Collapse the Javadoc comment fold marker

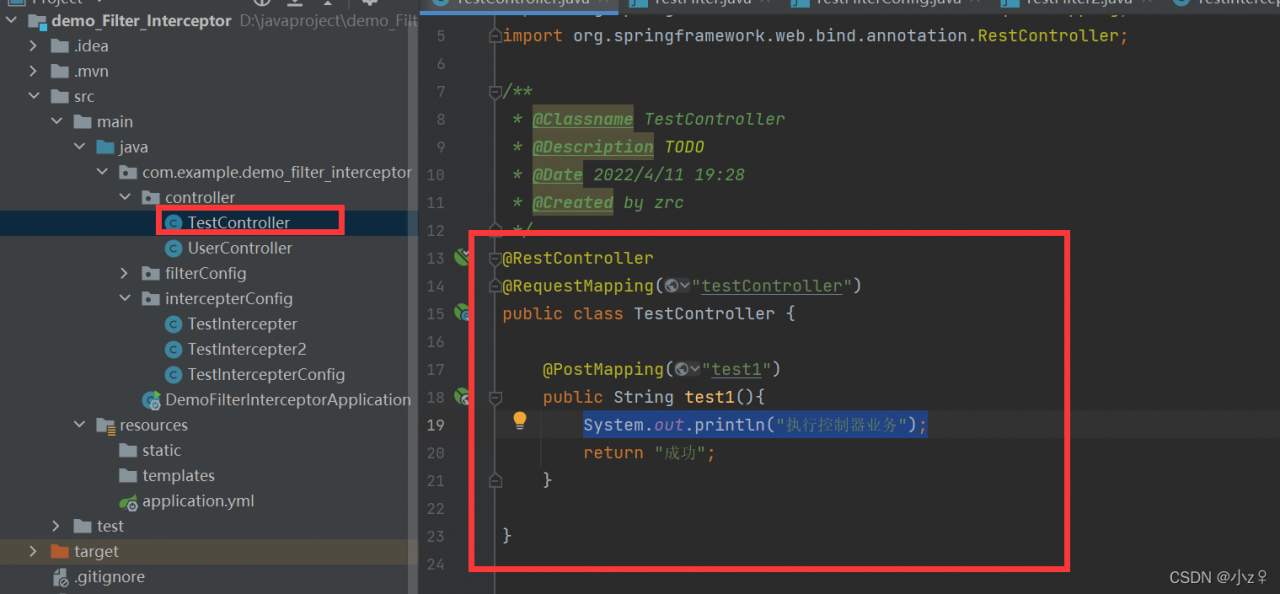(x=494, y=92)
